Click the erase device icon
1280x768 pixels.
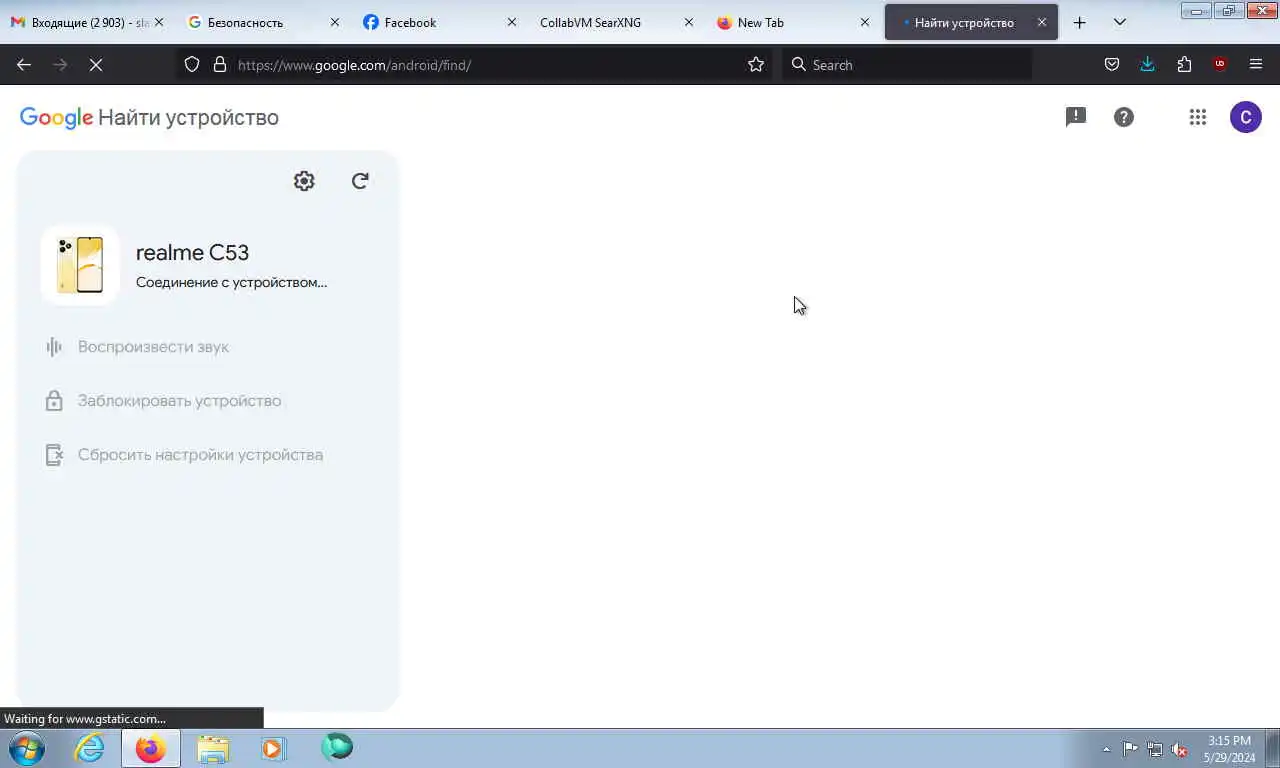[54, 455]
